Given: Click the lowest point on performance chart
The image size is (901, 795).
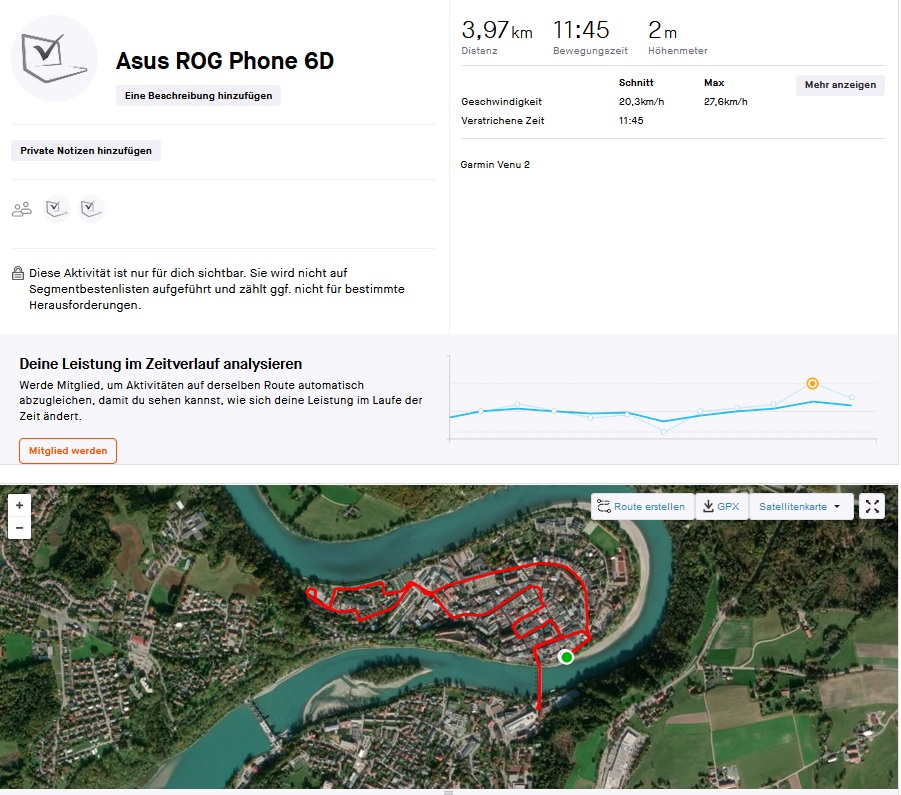Looking at the screenshot, I should tap(664, 431).
